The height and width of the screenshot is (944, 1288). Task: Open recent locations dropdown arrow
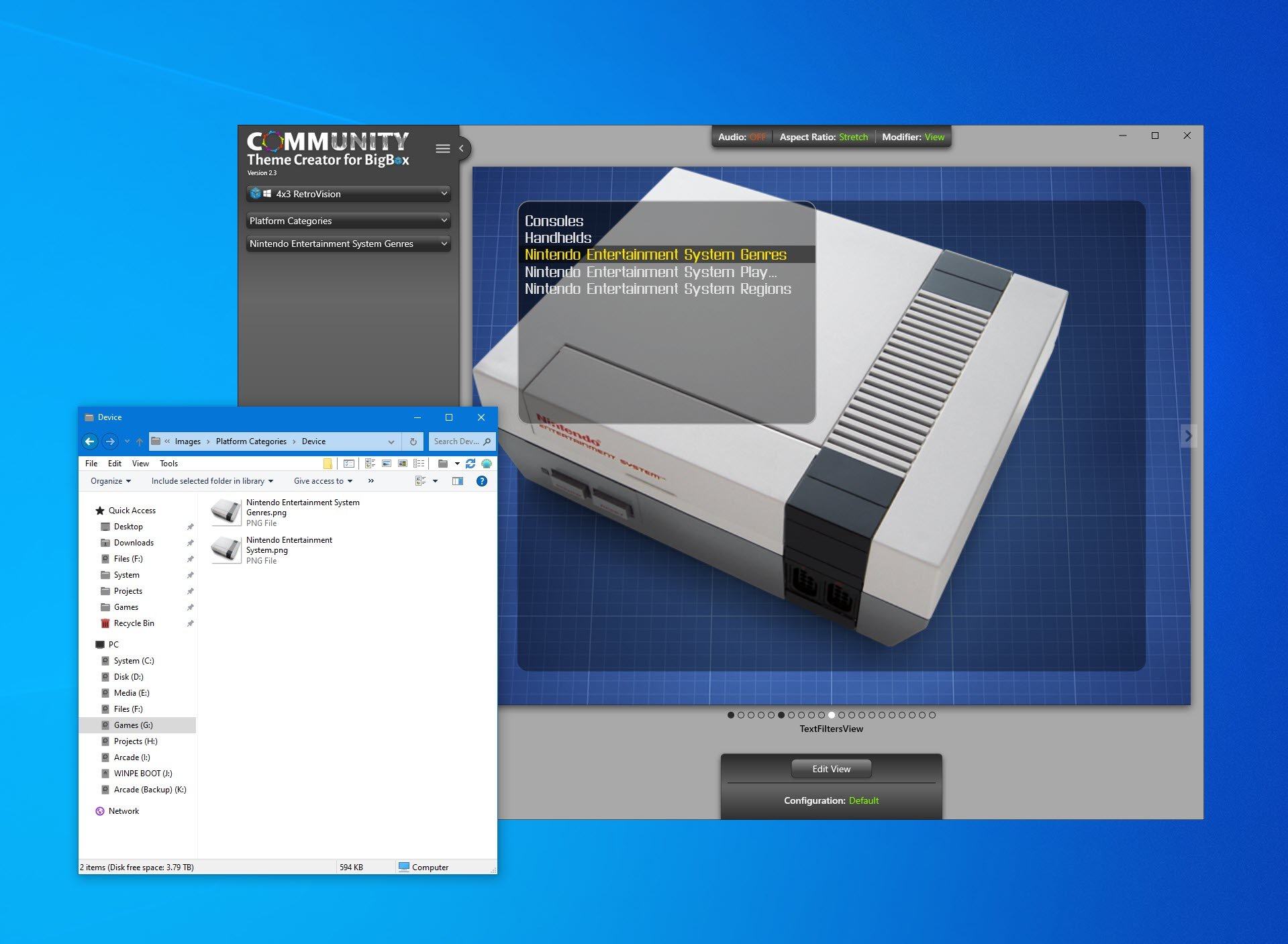tap(127, 441)
